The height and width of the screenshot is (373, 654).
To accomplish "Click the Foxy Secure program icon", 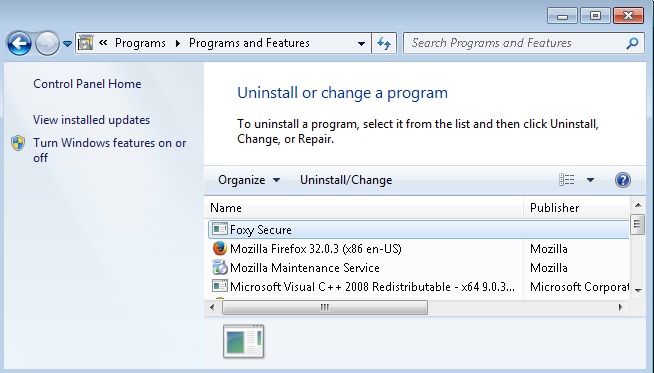I will point(220,229).
